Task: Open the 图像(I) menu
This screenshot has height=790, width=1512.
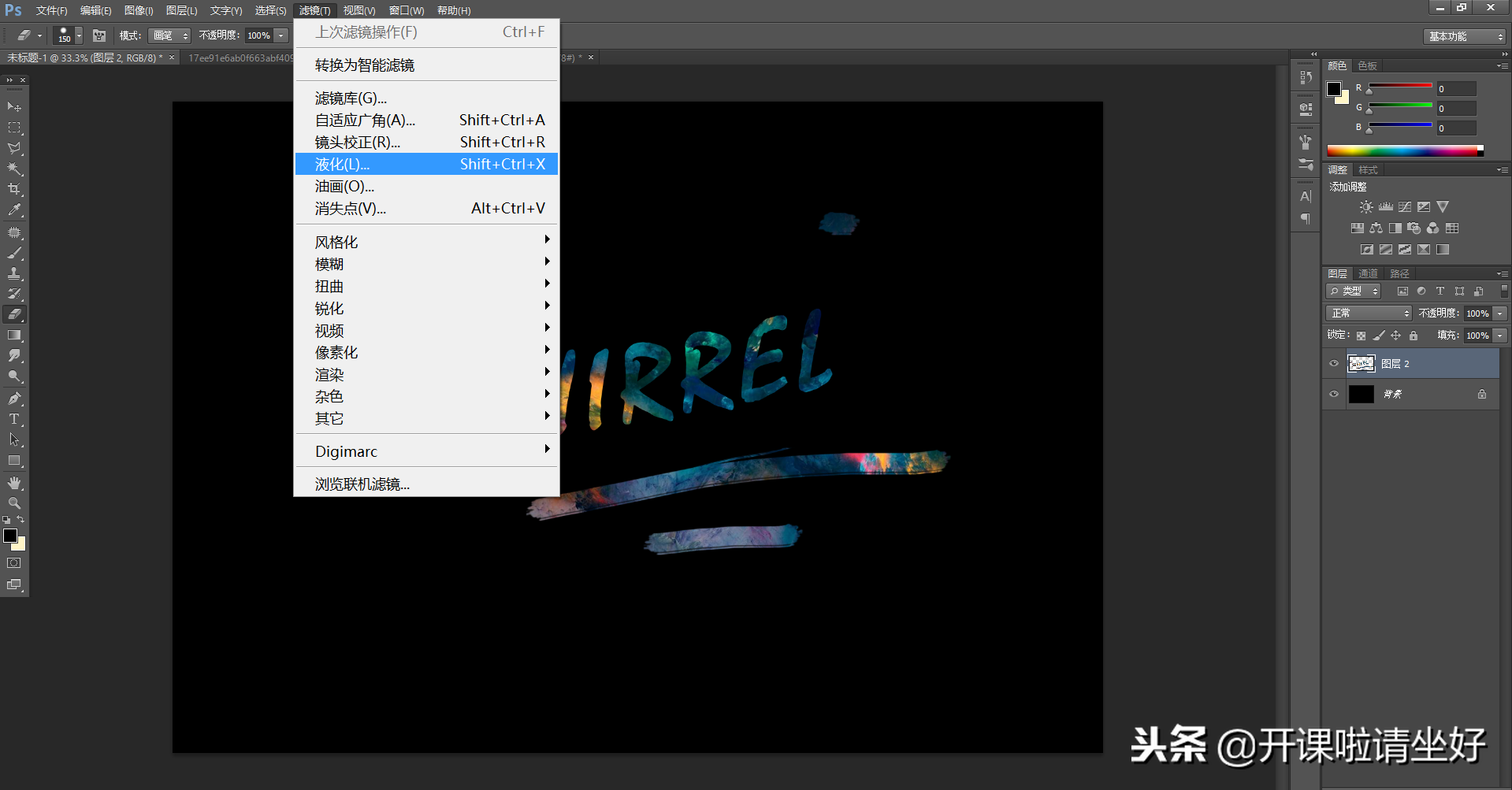Action: tap(139, 10)
